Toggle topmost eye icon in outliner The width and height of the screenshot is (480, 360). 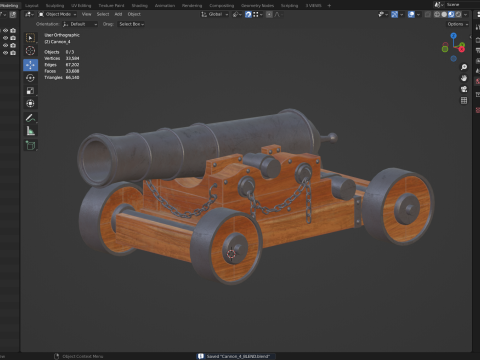coord(5,30)
